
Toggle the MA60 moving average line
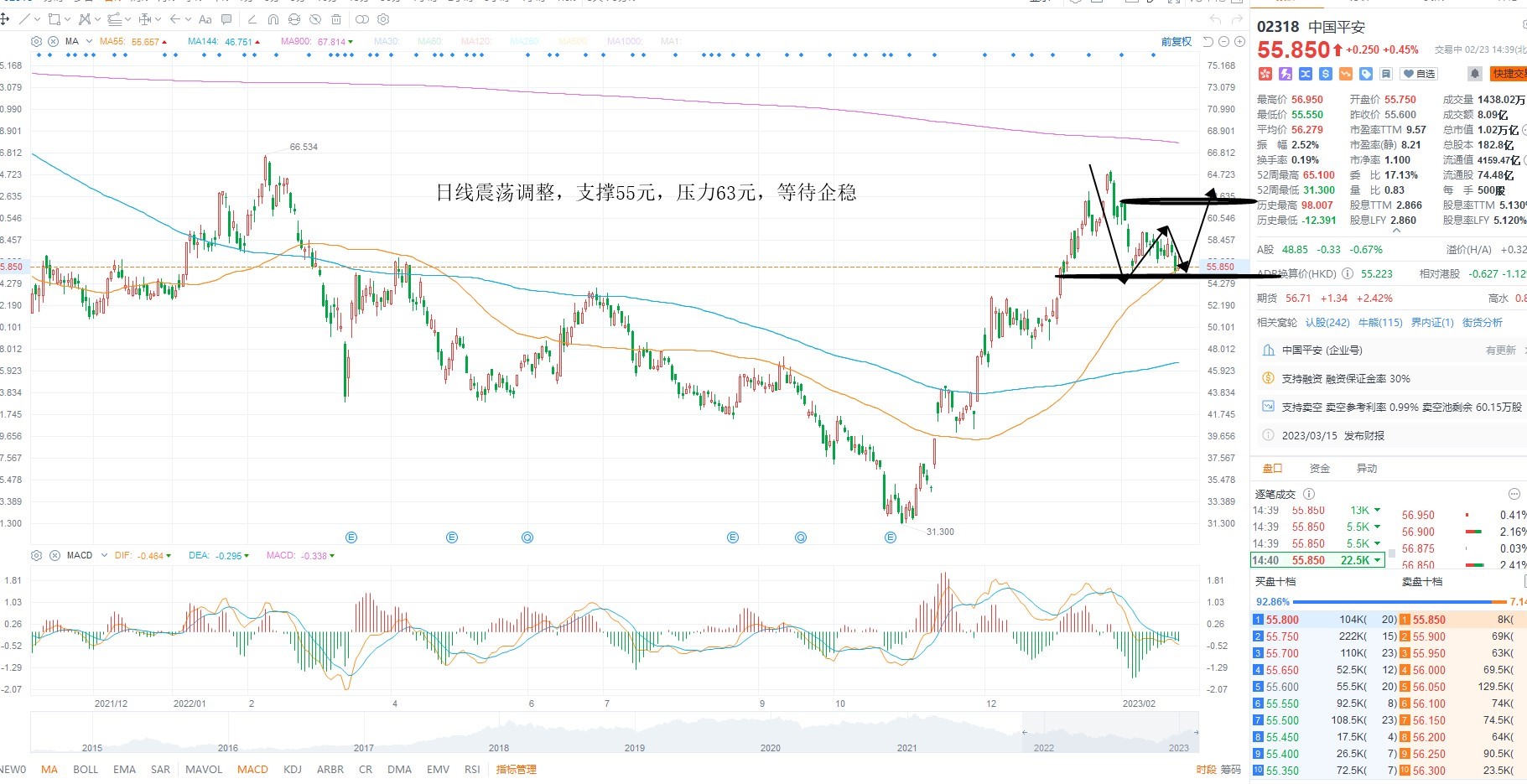tap(430, 41)
